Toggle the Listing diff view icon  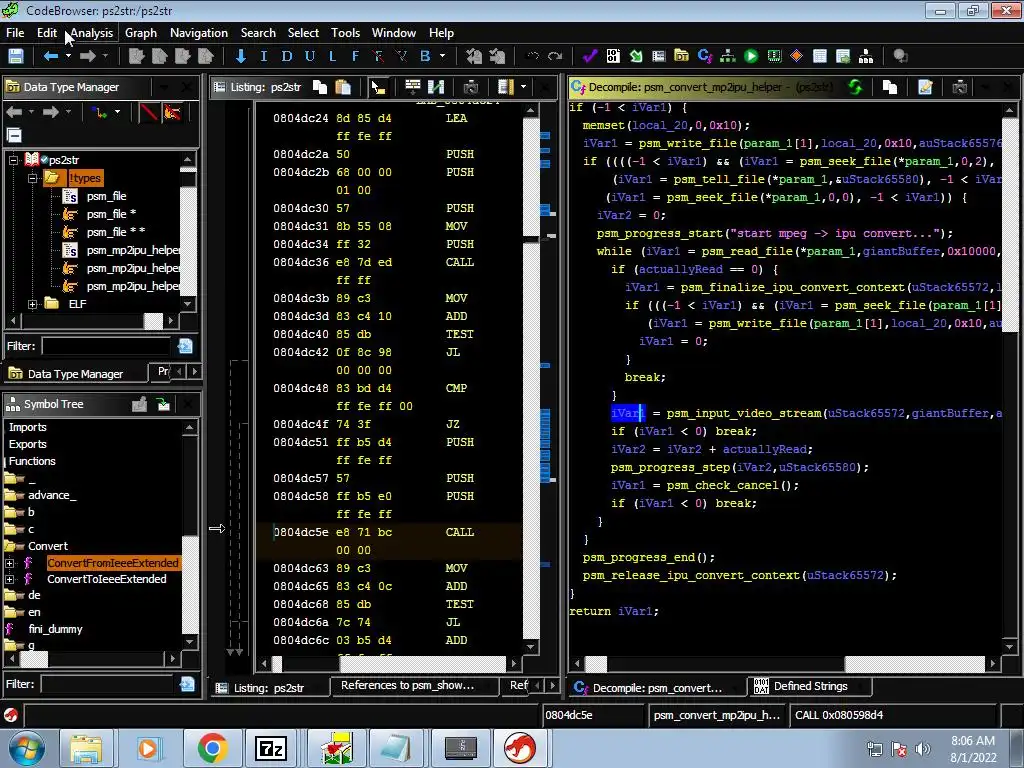click(436, 87)
